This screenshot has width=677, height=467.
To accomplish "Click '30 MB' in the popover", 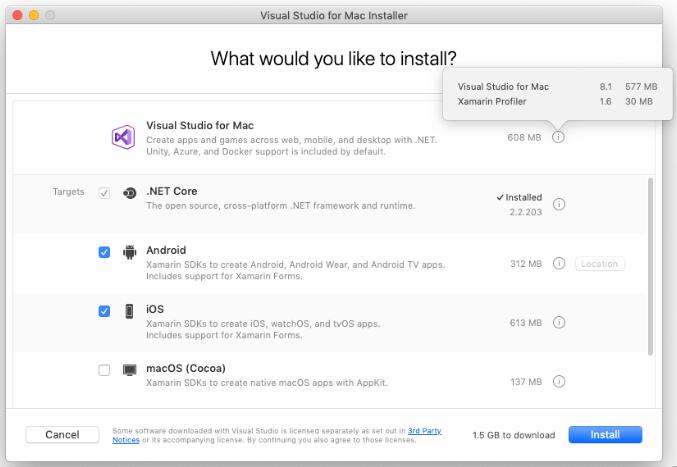I will click(x=639, y=101).
